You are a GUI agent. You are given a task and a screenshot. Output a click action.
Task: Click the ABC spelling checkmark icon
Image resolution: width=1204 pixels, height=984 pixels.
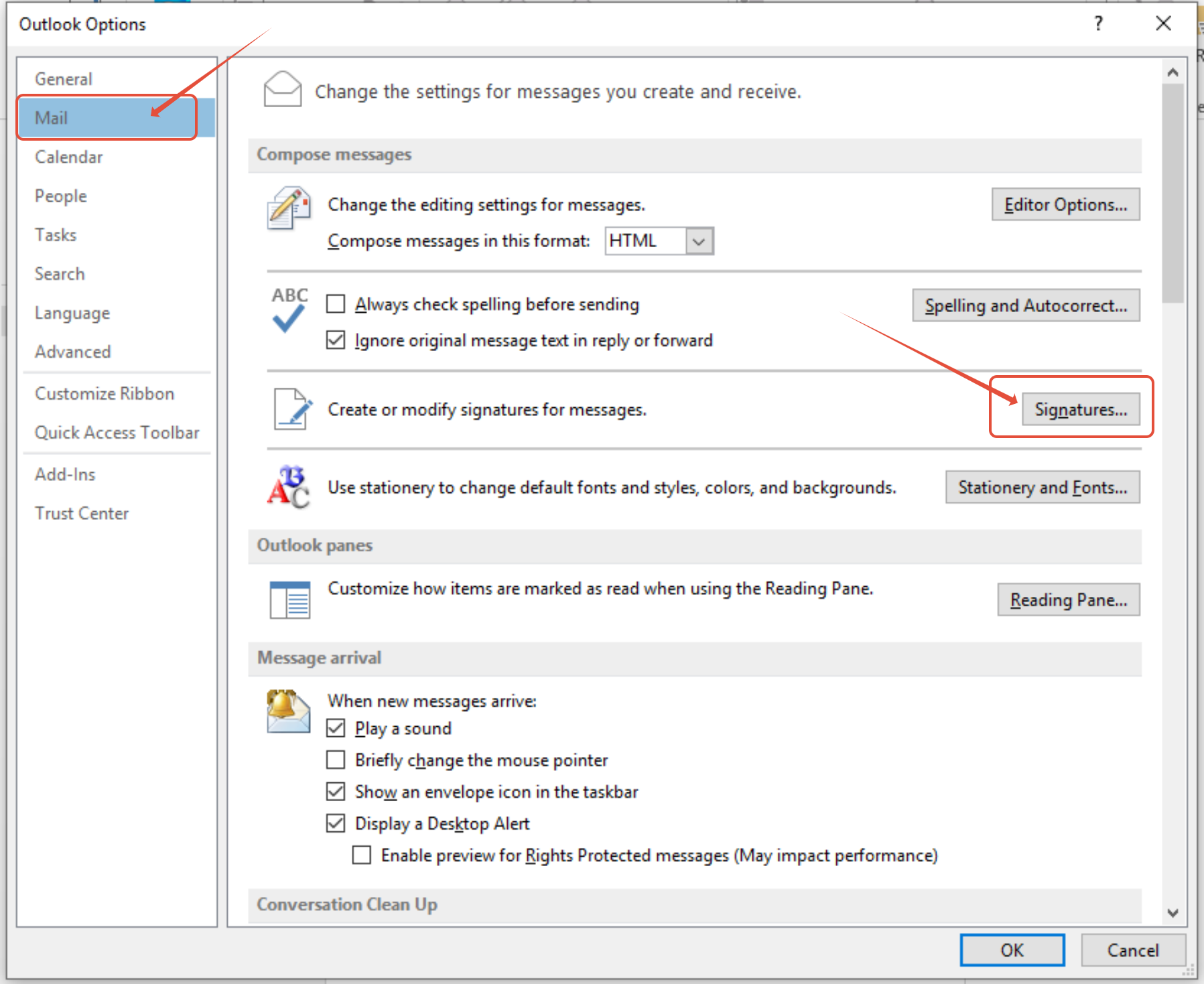point(289,310)
